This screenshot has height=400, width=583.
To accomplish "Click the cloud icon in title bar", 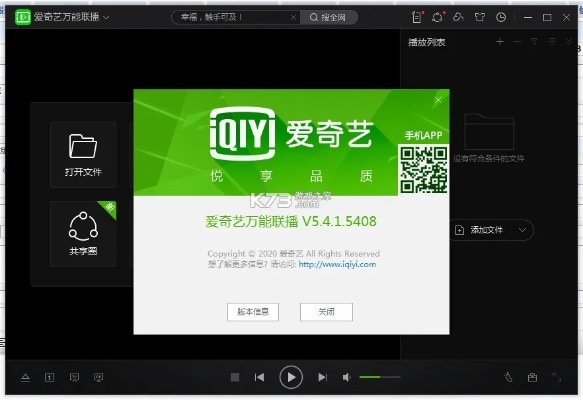I will pyautogui.click(x=458, y=17).
